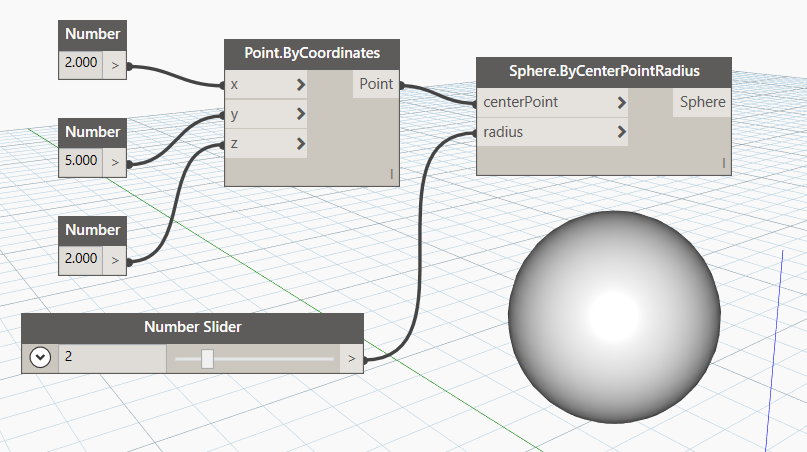Viewport: 807px width, 452px height.
Task: Click the y input port chevron
Action: [x=301, y=114]
